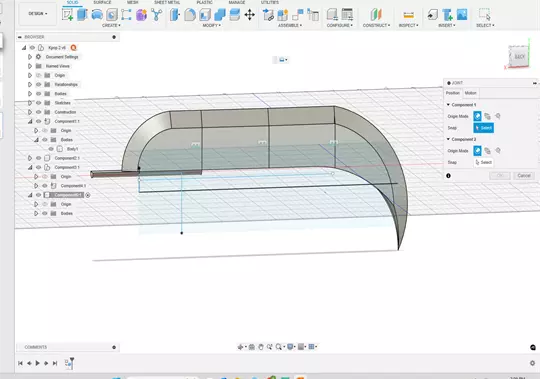Collapse Component 1 section in Joint dialog
This screenshot has height=379, width=540.
pyautogui.click(x=448, y=105)
